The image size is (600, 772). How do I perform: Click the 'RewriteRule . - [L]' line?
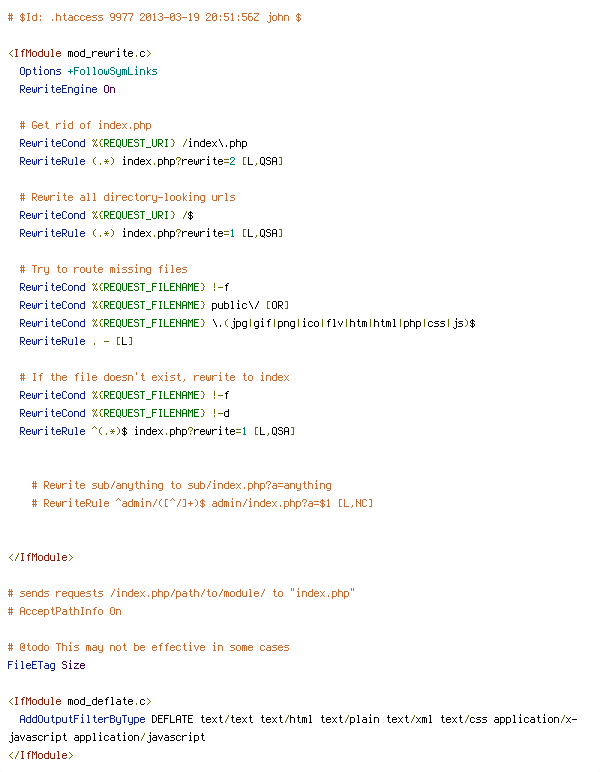click(76, 341)
